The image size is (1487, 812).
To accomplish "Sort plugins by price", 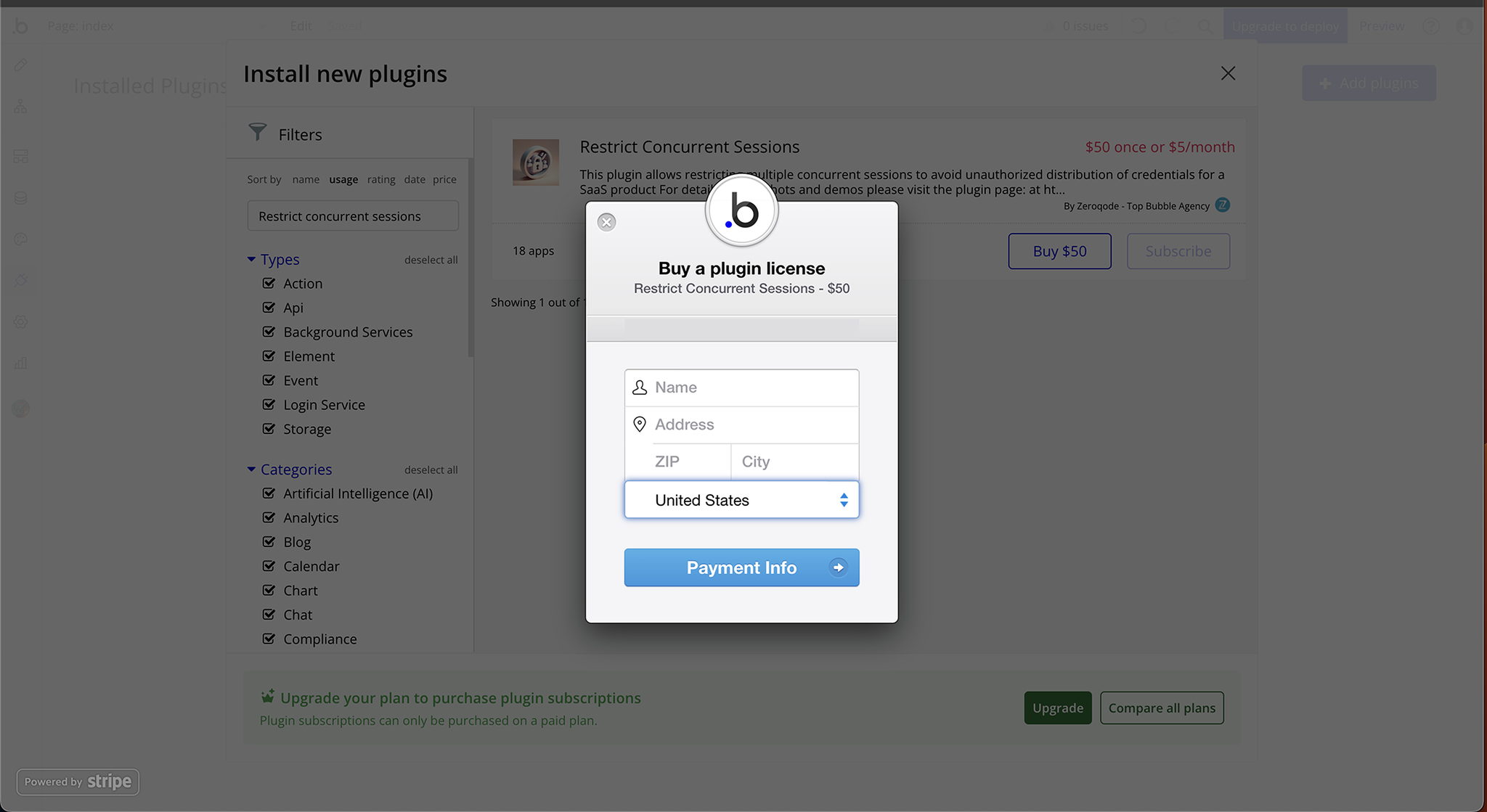I will click(x=444, y=179).
